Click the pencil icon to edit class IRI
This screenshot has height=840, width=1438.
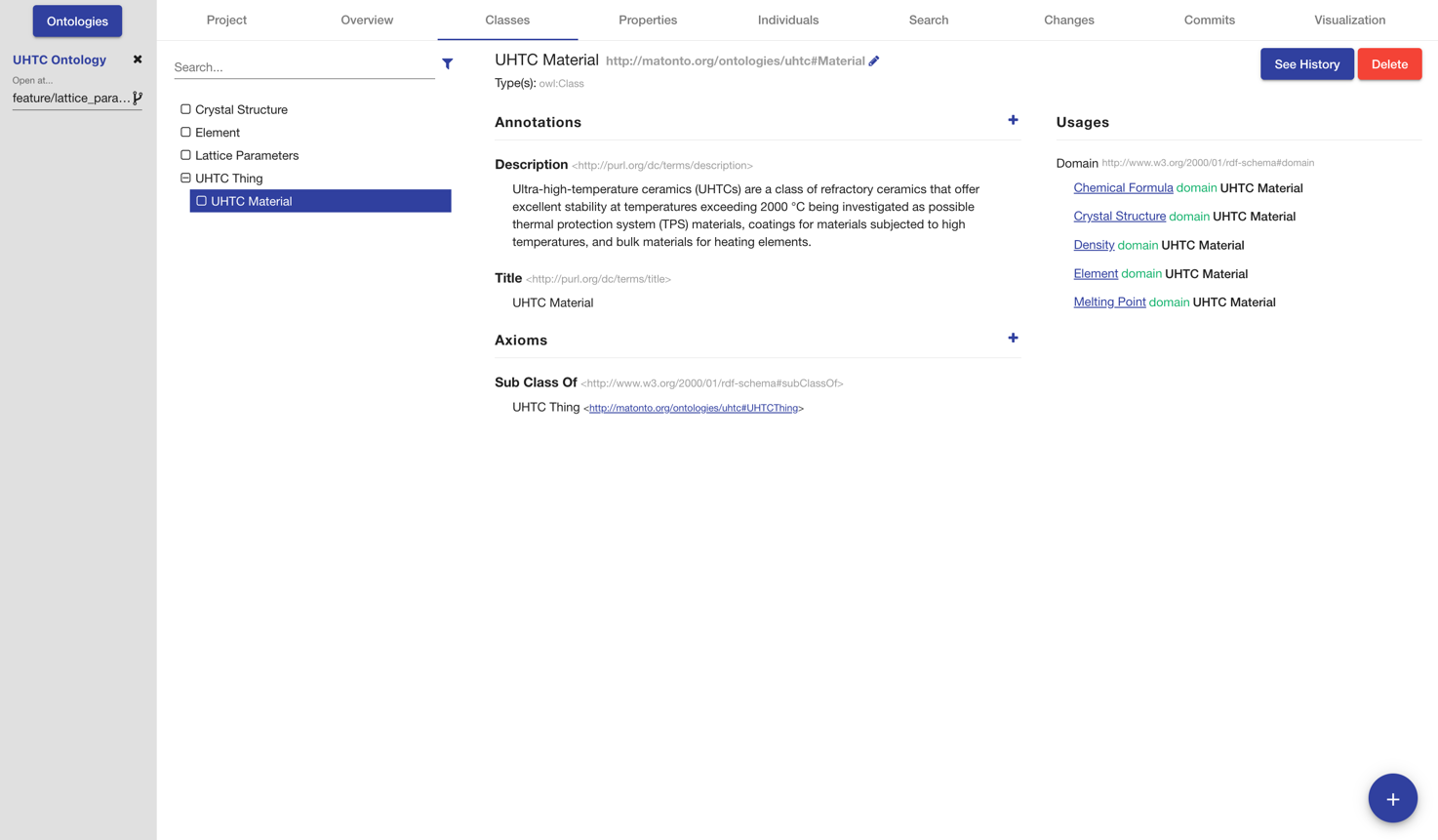point(874,61)
